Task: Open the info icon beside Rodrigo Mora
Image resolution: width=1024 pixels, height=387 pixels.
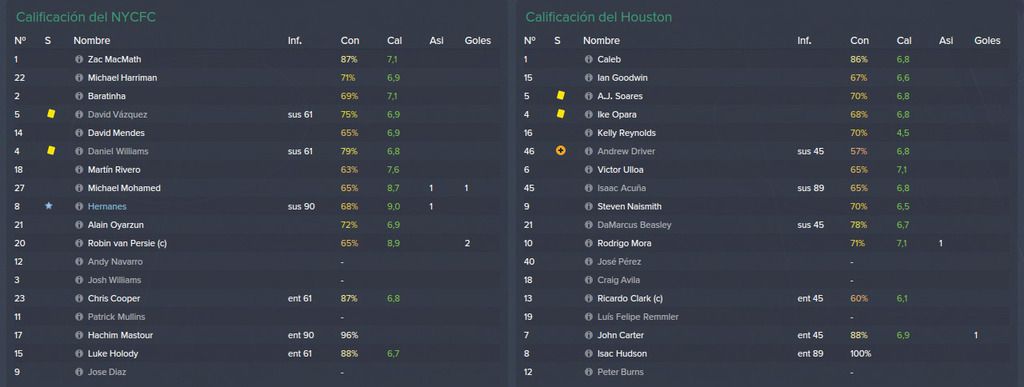Action: coord(588,243)
